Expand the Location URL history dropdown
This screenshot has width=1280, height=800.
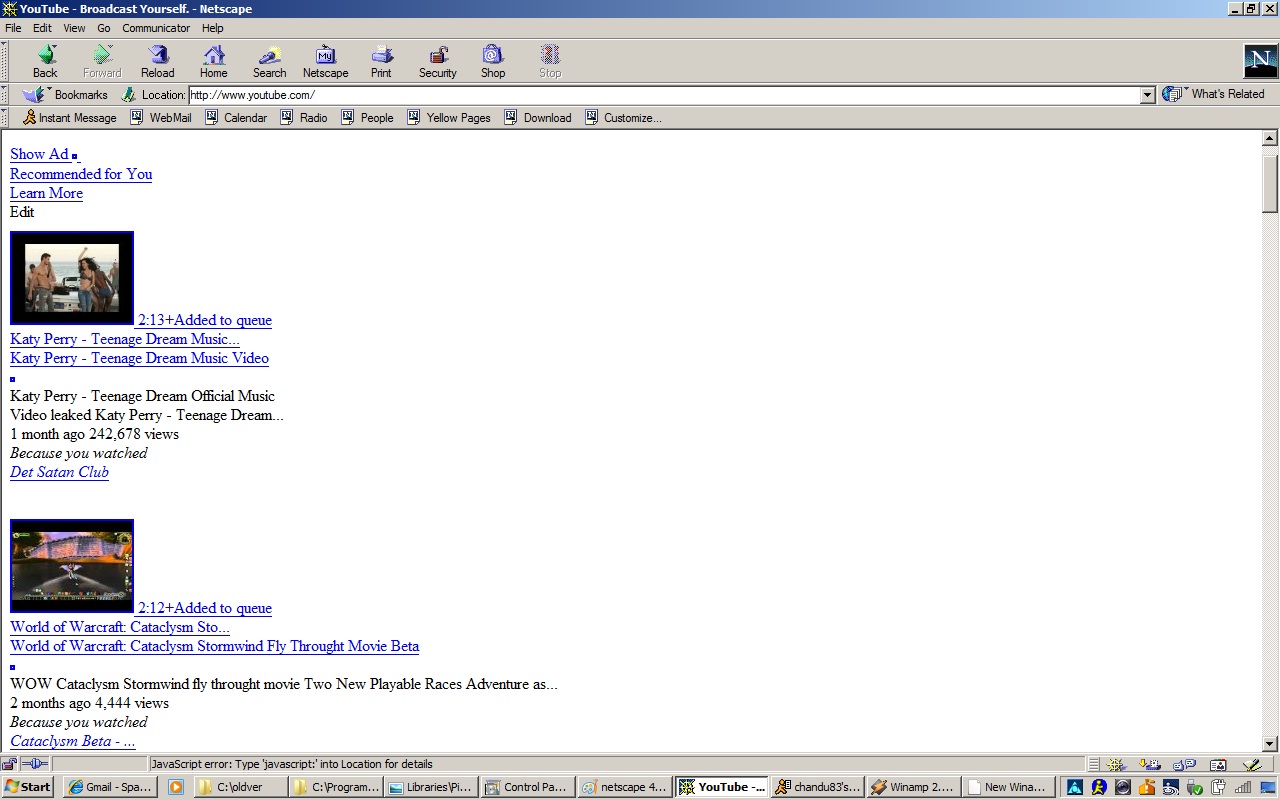pos(1148,95)
